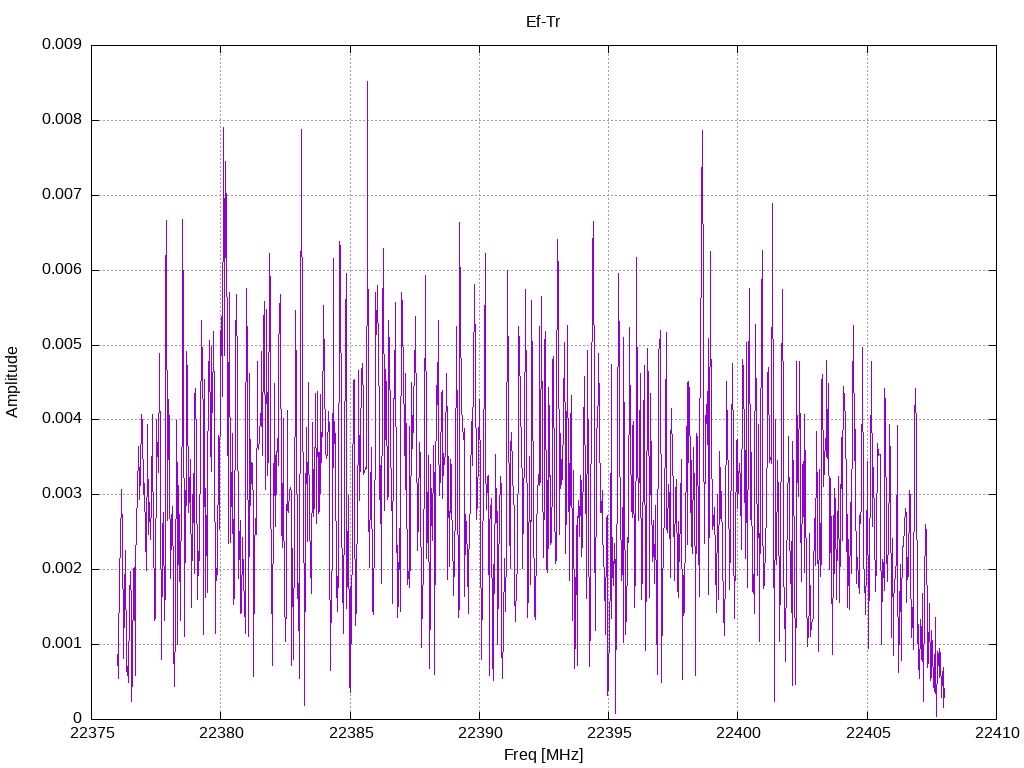1024x768 pixels.
Task: Select the x-axis label Freq [MHz]
Action: [543, 755]
